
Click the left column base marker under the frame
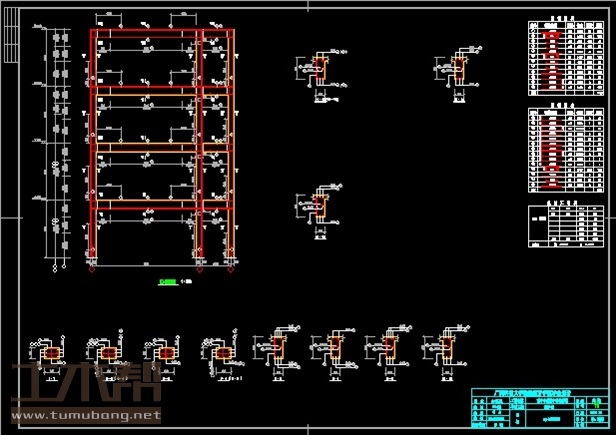[93, 268]
